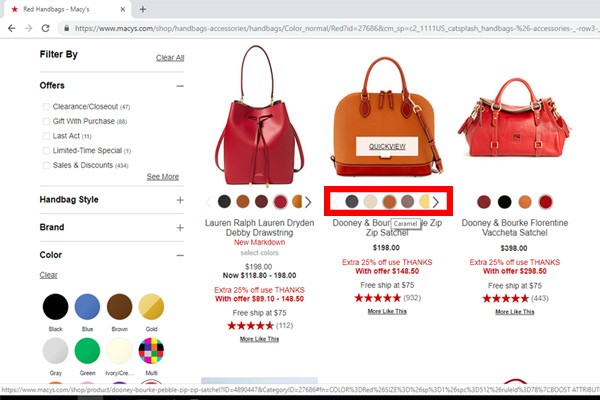Open Dooney & Bourke Florentine Vaccheta Satchel title
The height and width of the screenshot is (400, 600).
click(x=515, y=228)
